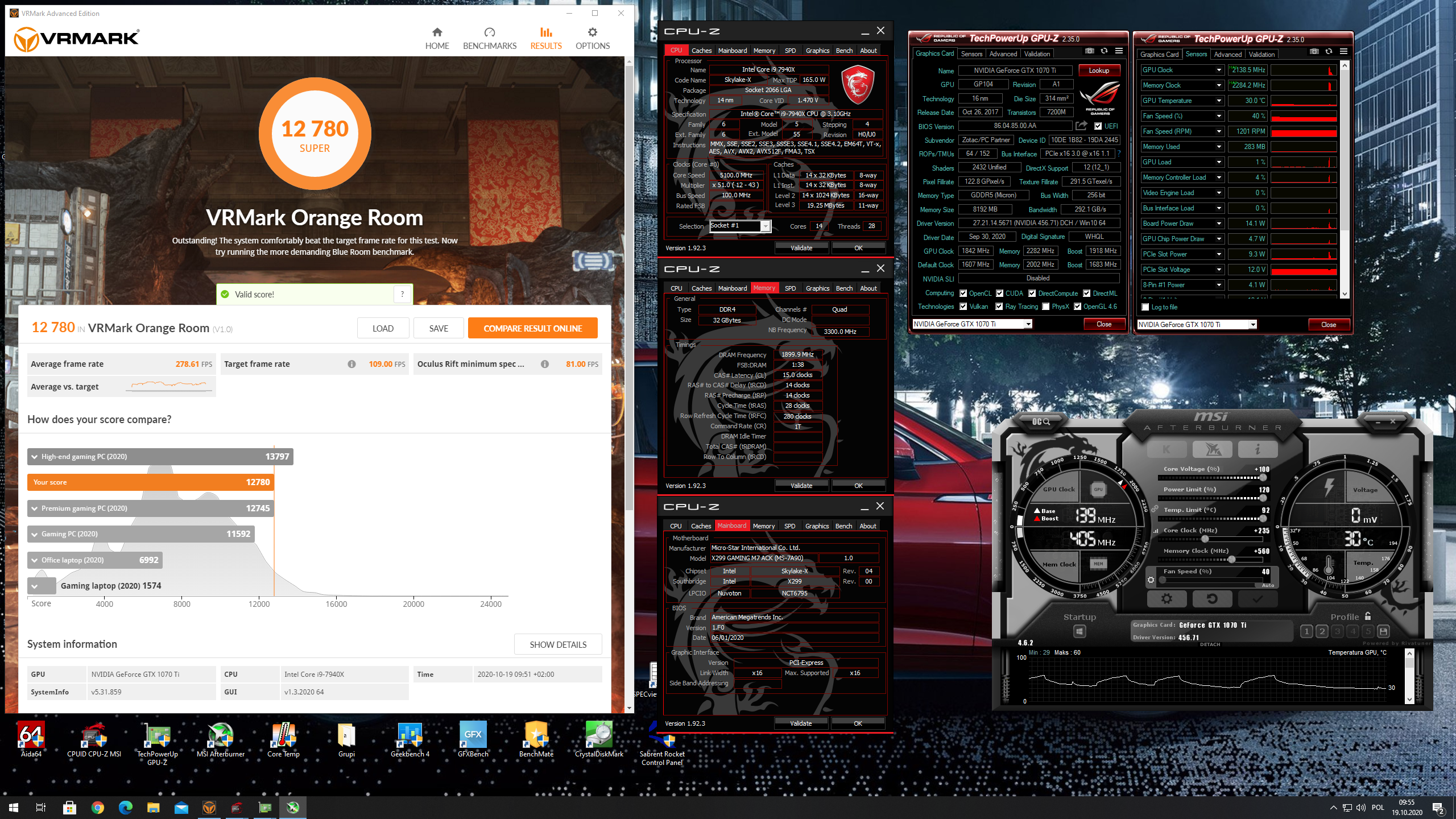Click Show Details in System information
Viewport: 1456px width, 819px height.
coord(558,644)
